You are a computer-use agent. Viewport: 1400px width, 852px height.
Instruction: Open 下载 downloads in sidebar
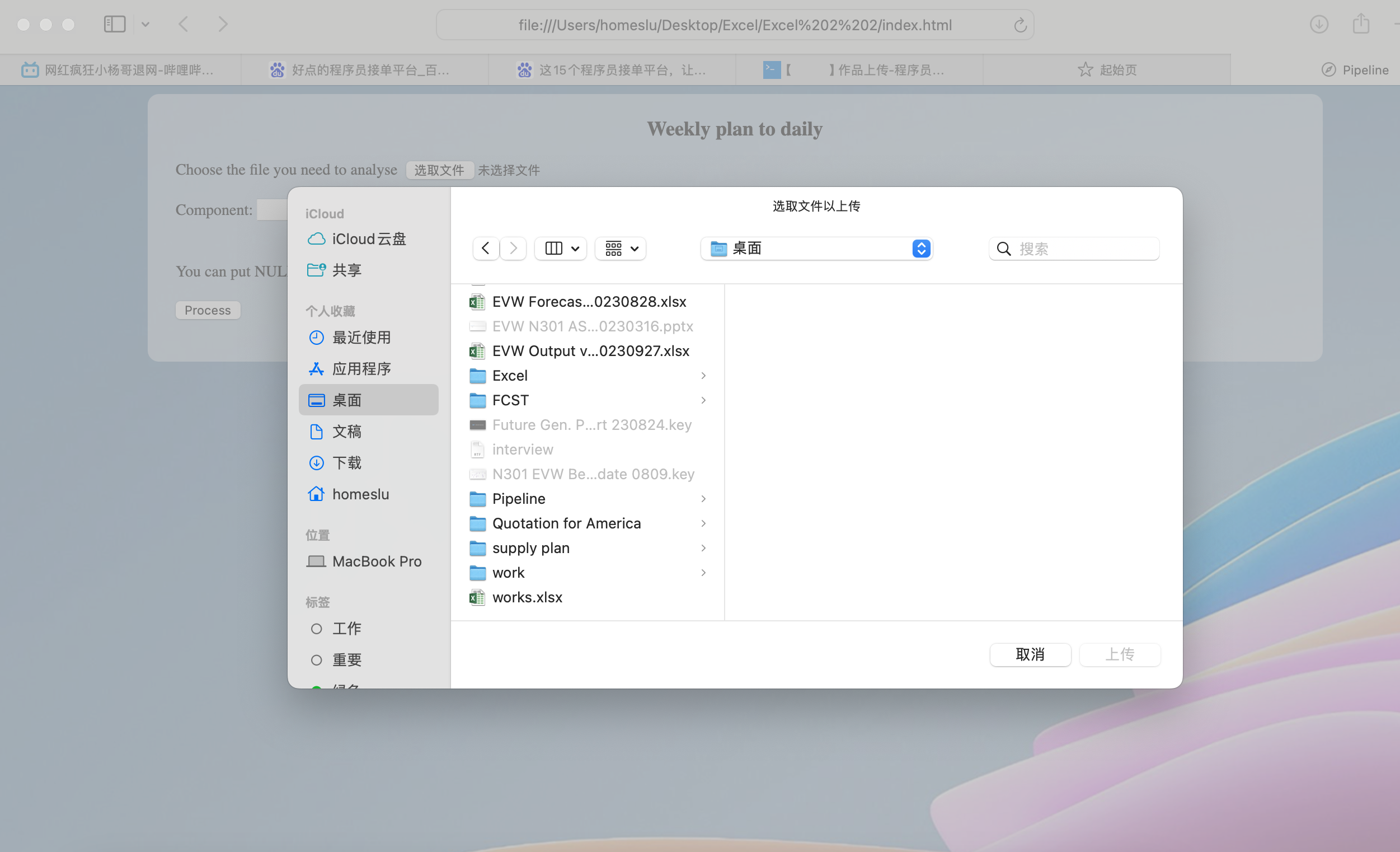point(369,462)
